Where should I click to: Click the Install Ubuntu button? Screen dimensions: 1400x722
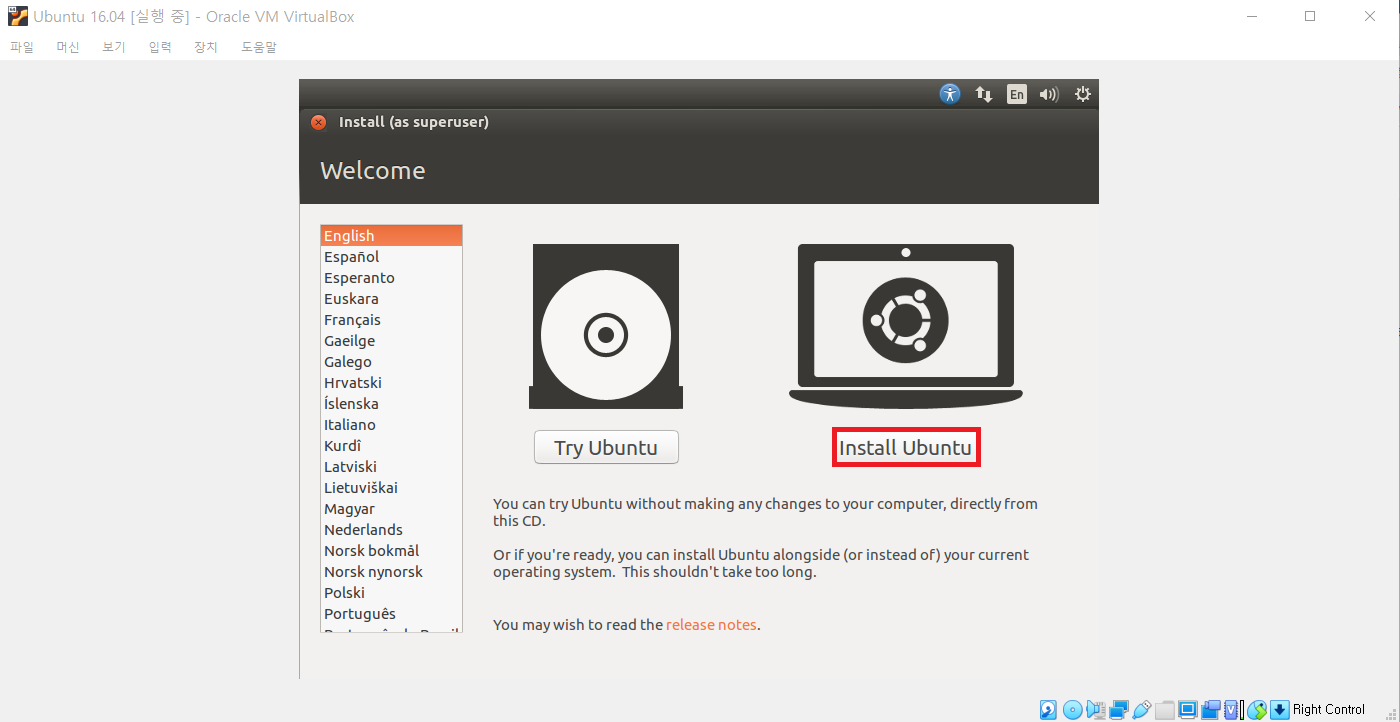click(905, 447)
